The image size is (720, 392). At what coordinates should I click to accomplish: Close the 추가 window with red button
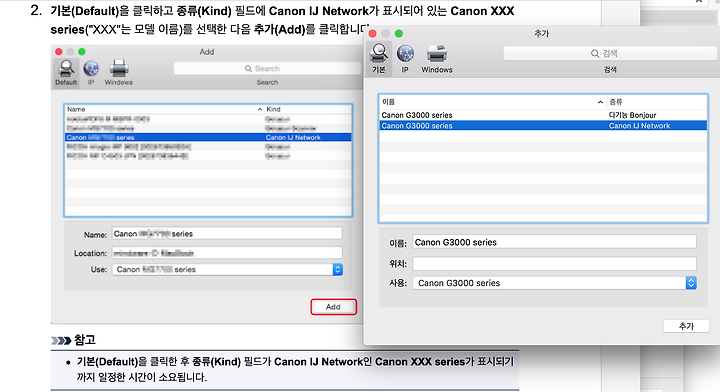[373, 34]
